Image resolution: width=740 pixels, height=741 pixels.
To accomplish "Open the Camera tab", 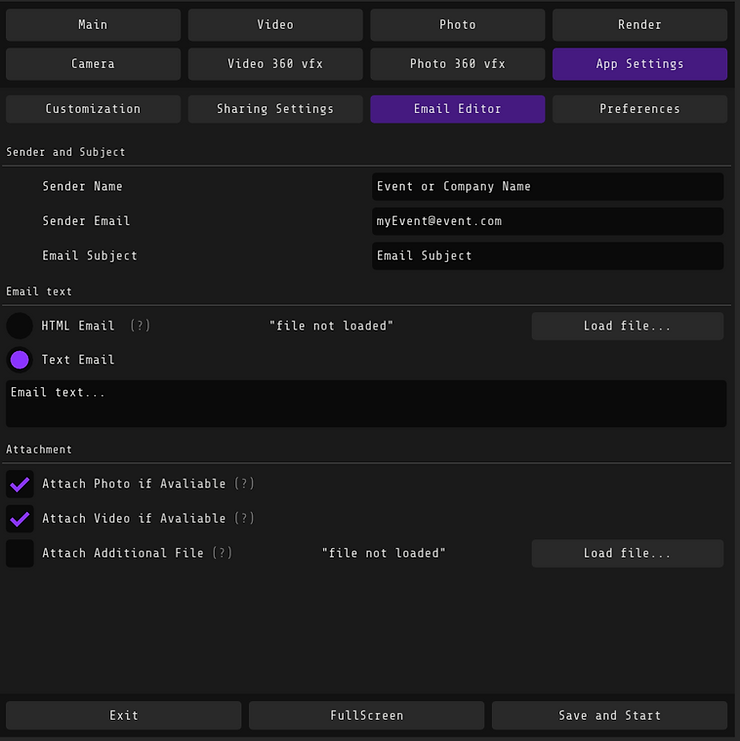I will coord(93,64).
